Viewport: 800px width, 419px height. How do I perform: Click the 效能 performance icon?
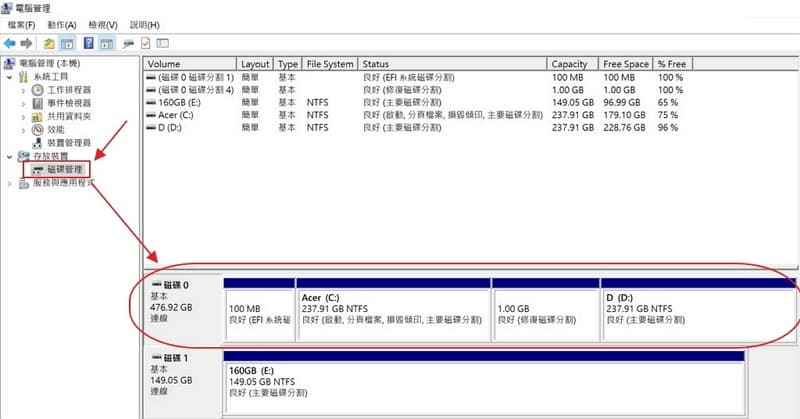tap(37, 130)
